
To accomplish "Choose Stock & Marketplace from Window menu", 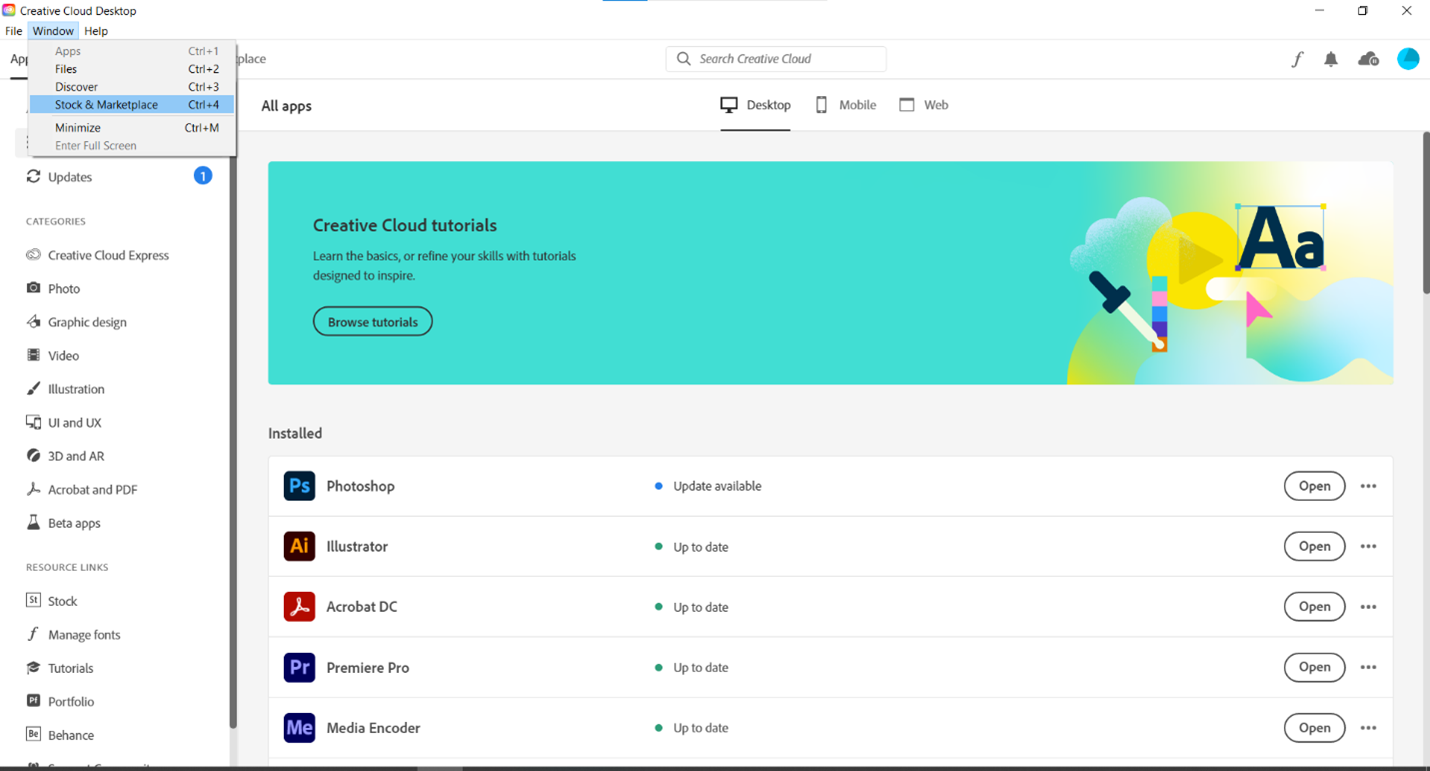I will point(132,104).
